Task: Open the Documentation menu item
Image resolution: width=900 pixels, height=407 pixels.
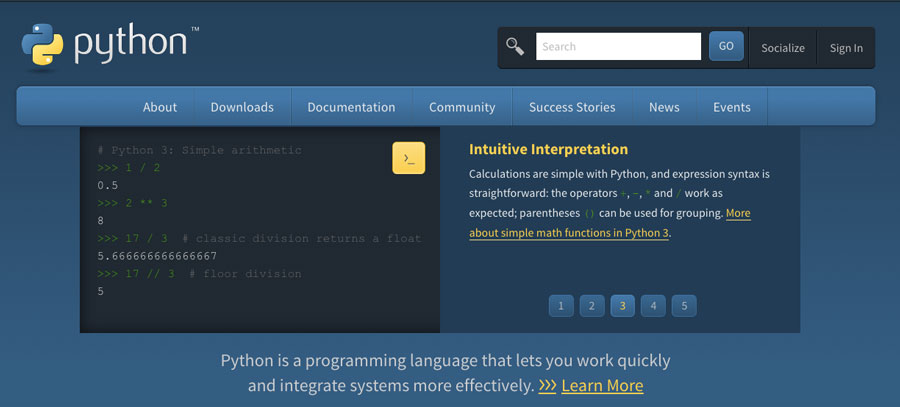Action: (x=351, y=107)
